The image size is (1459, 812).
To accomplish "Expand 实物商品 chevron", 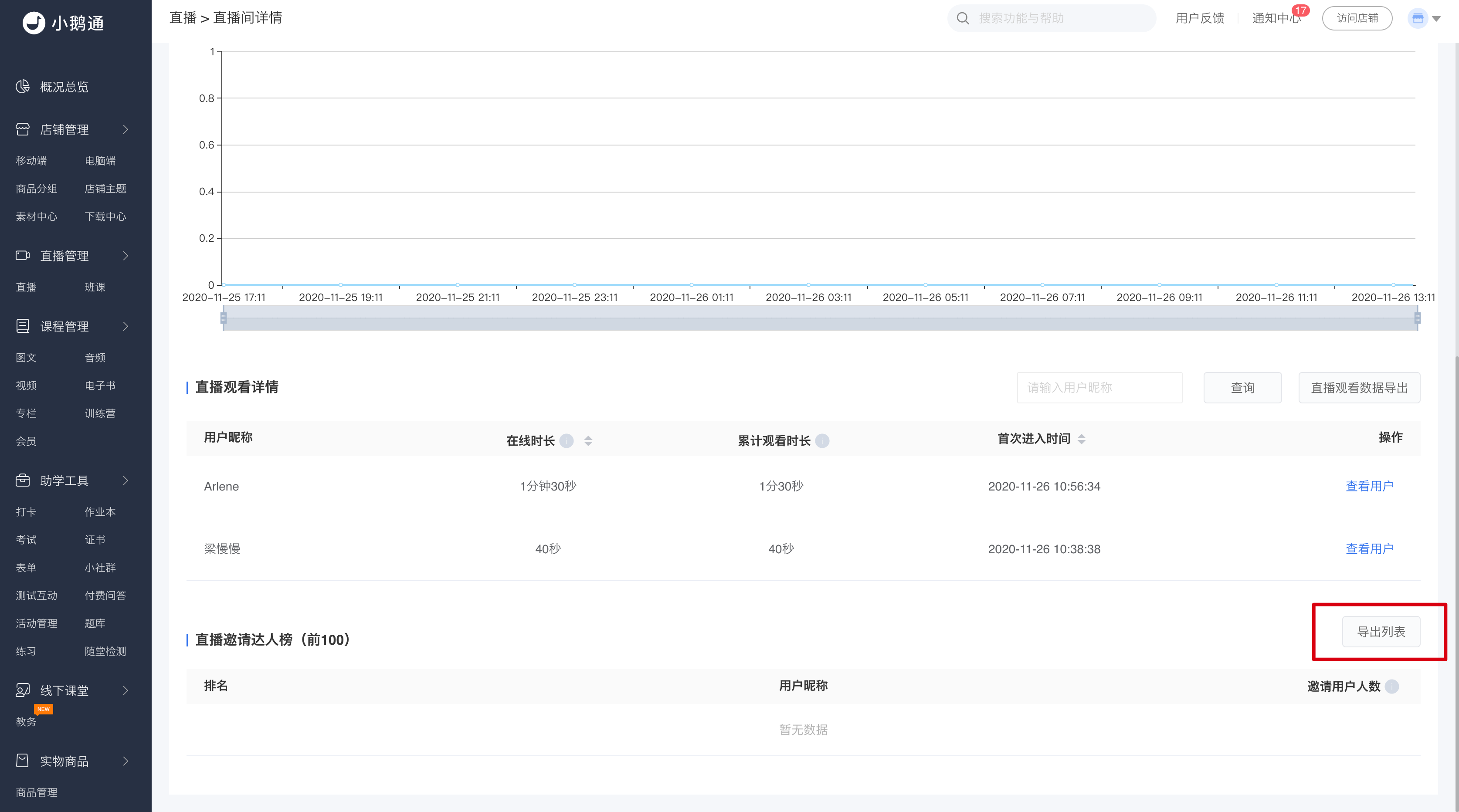I will (126, 761).
